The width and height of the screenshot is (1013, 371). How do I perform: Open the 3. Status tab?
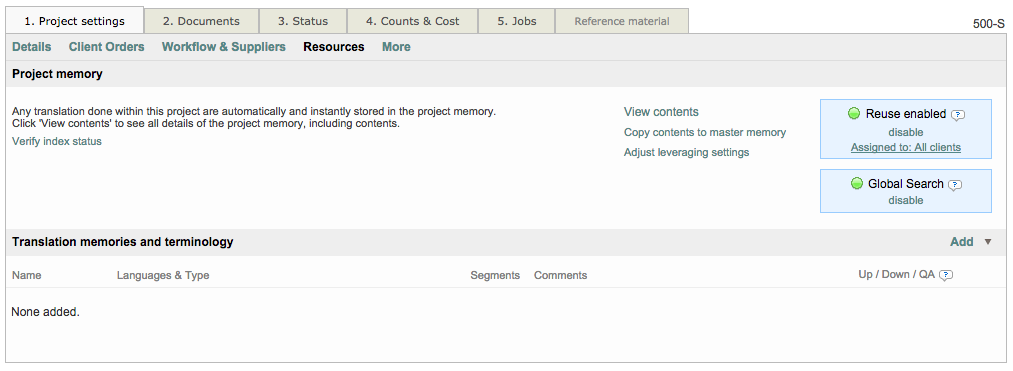pos(303,21)
